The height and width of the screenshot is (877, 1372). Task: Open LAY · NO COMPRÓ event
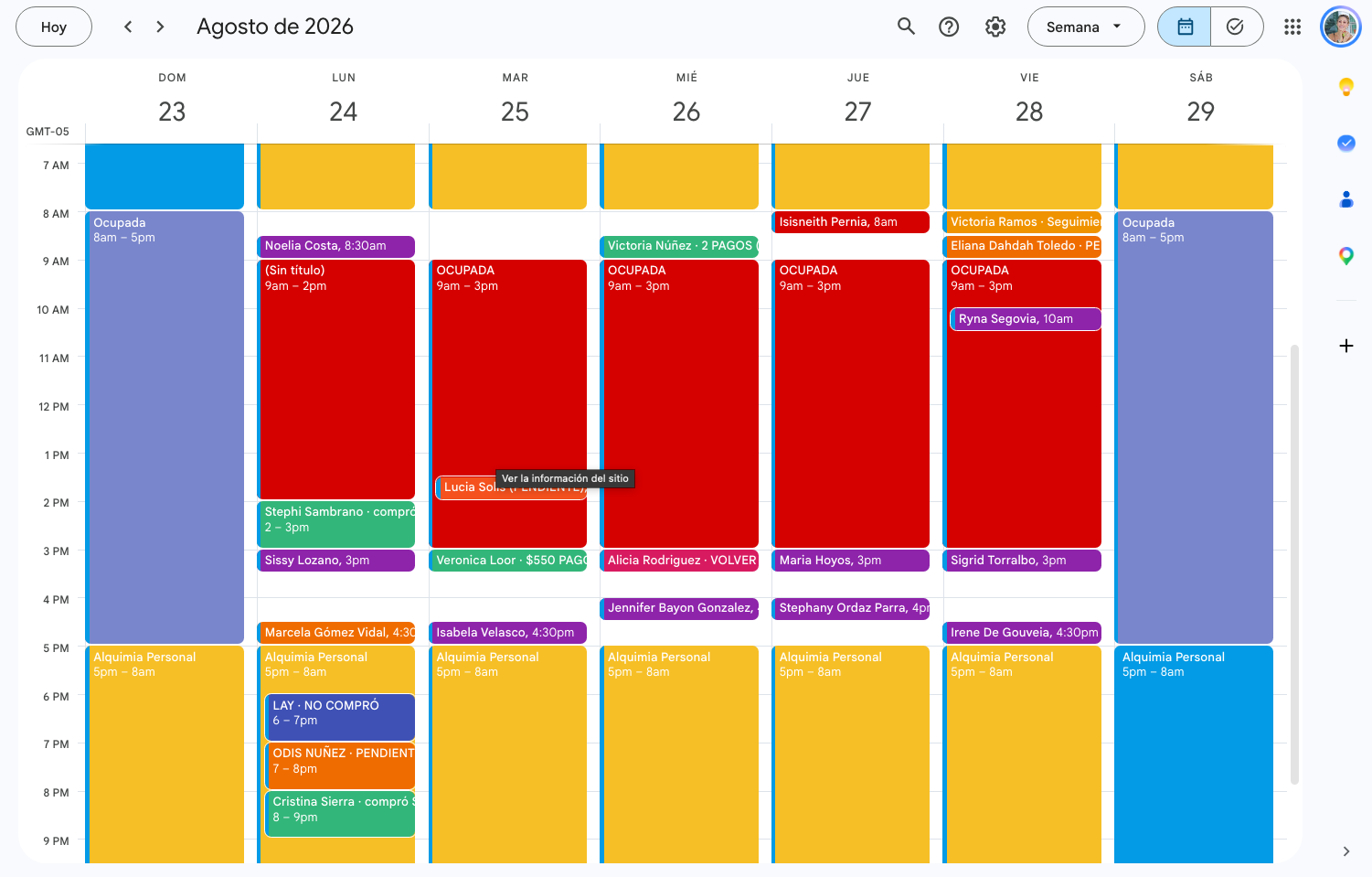(340, 717)
